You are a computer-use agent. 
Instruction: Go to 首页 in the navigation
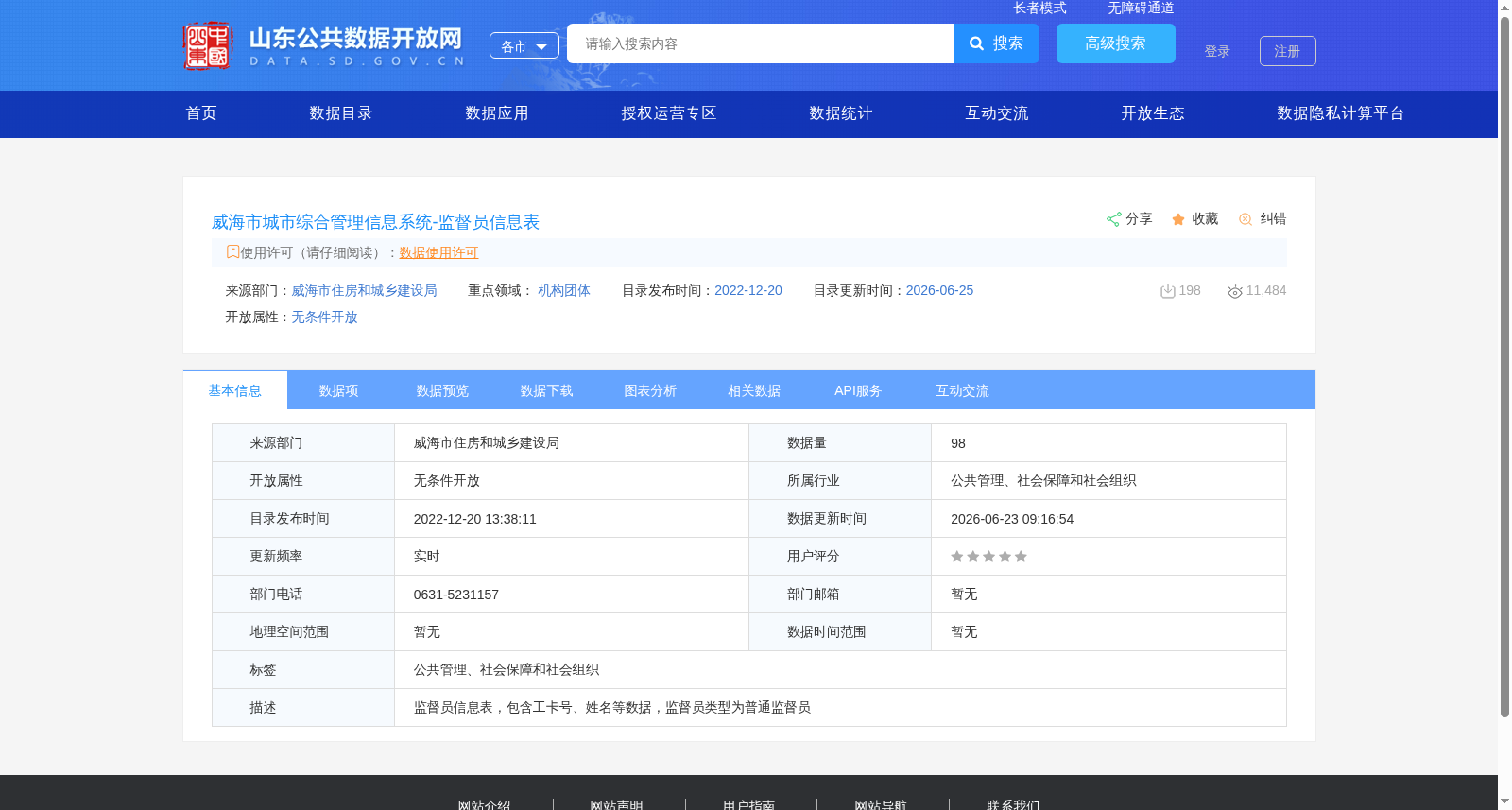pyautogui.click(x=201, y=113)
